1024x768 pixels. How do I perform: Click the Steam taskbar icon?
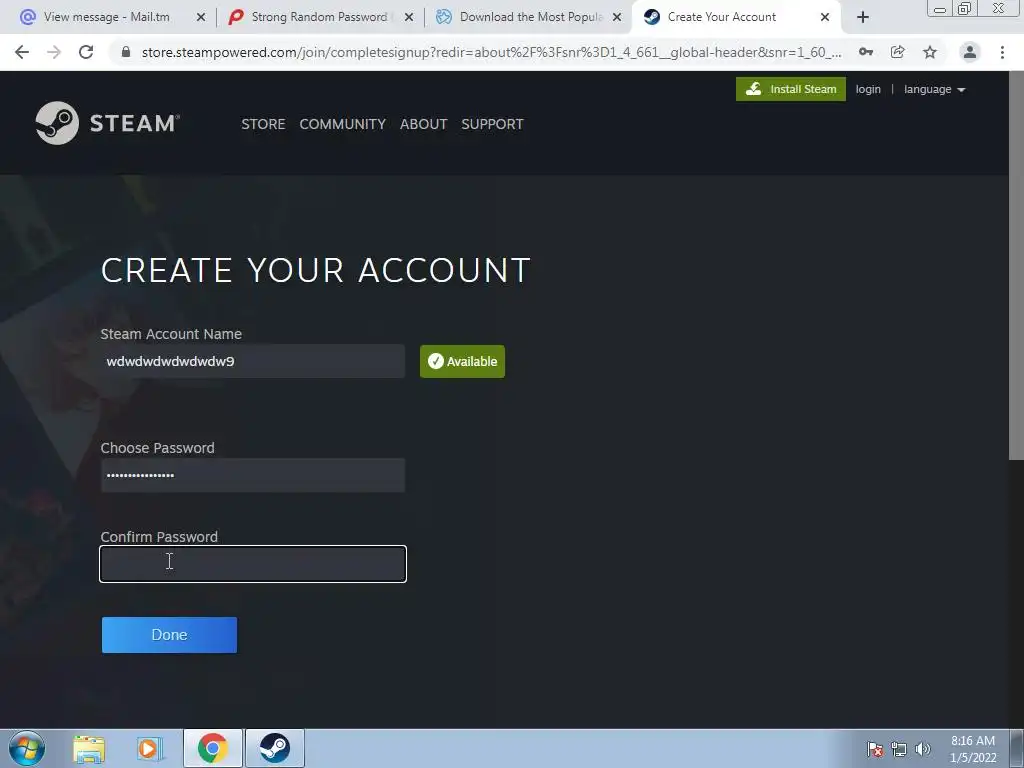275,748
